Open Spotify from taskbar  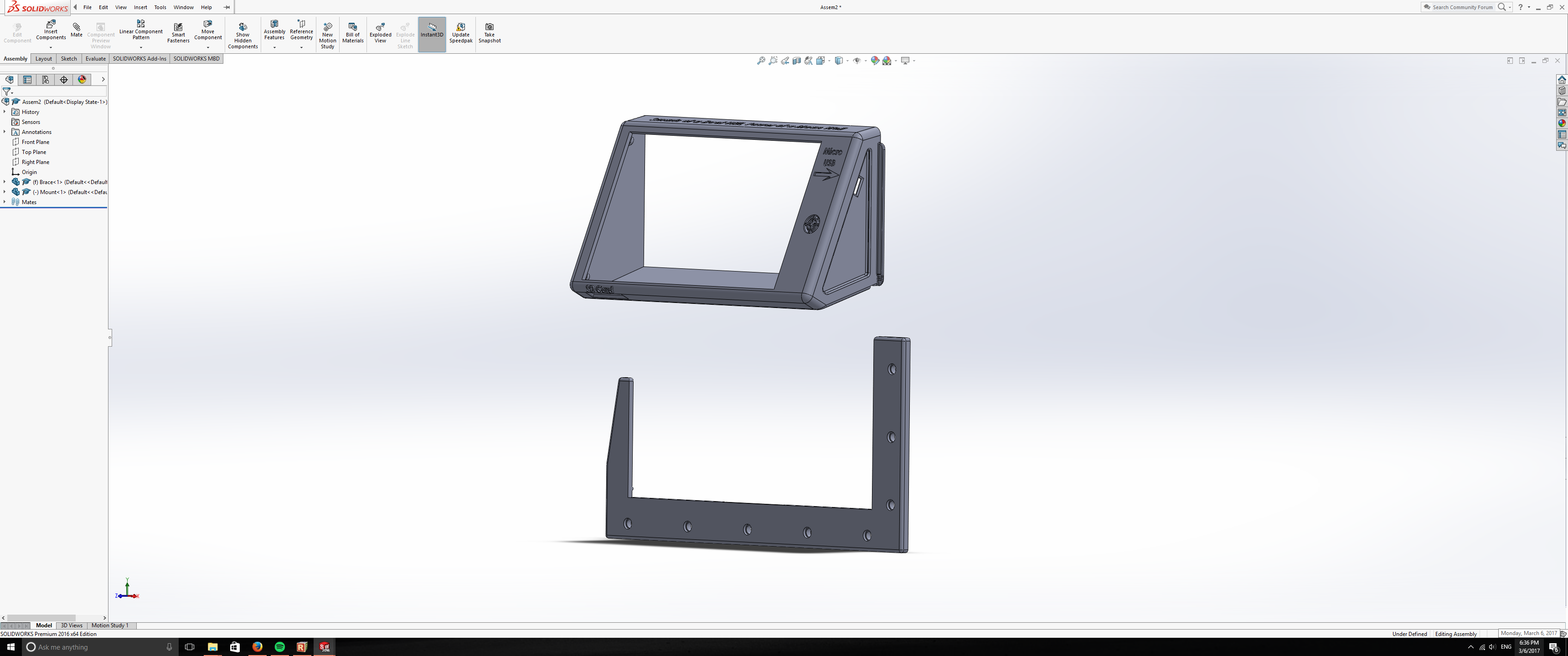coord(279,647)
